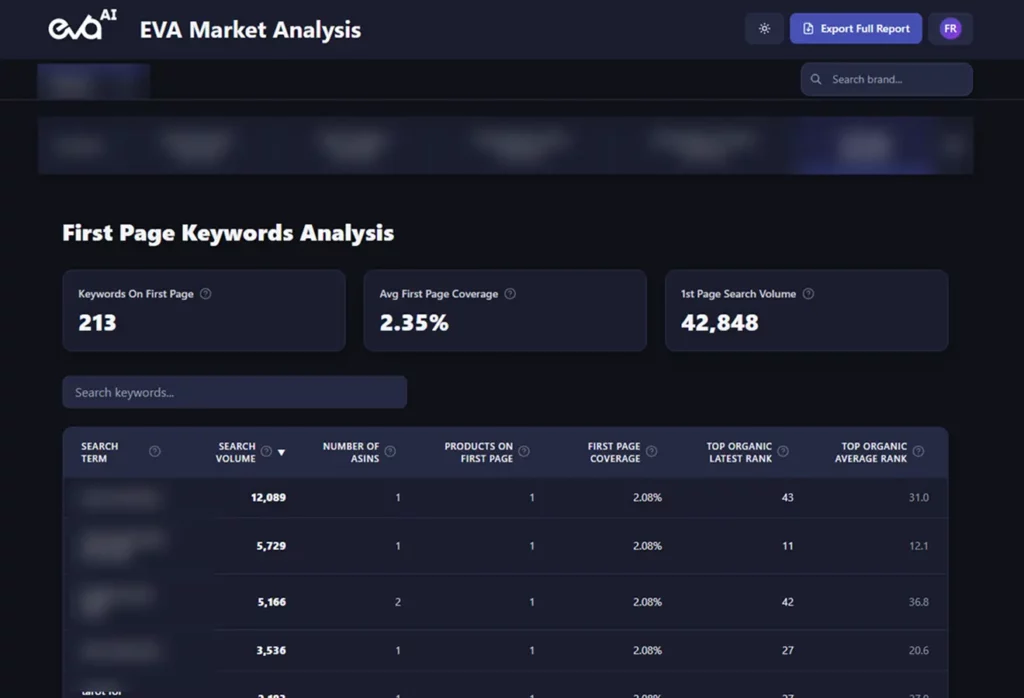
Task: Toggle the Search Volume sort arrow
Action: click(281, 452)
